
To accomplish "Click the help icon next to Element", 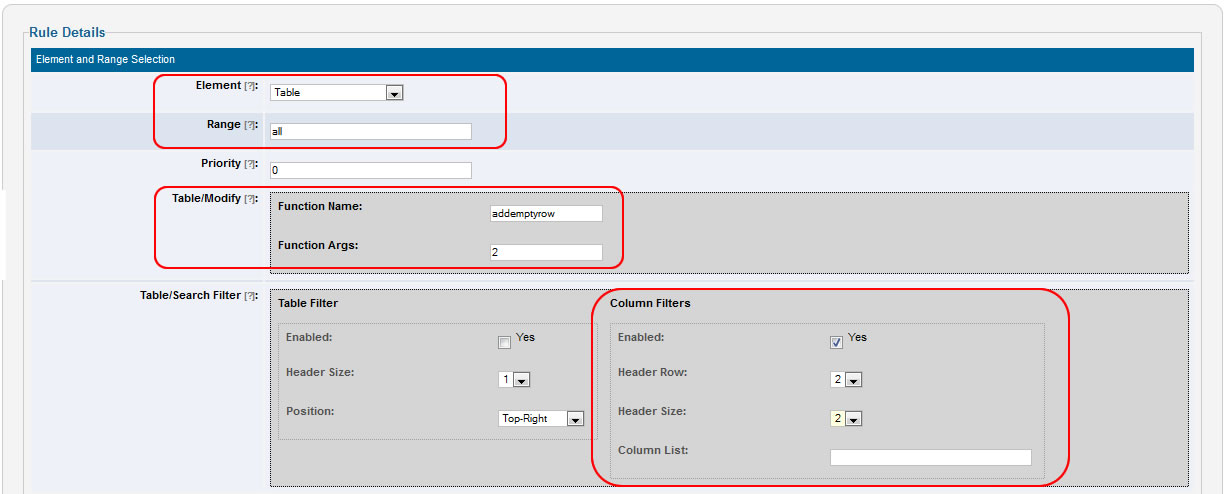I will 250,87.
